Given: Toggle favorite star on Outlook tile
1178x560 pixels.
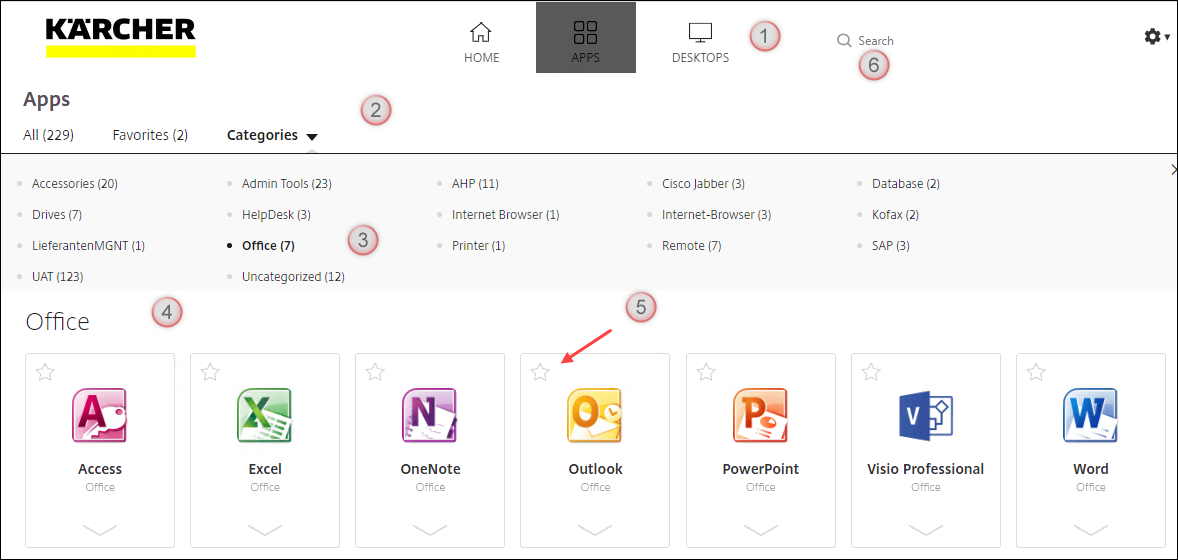Looking at the screenshot, I should [540, 371].
